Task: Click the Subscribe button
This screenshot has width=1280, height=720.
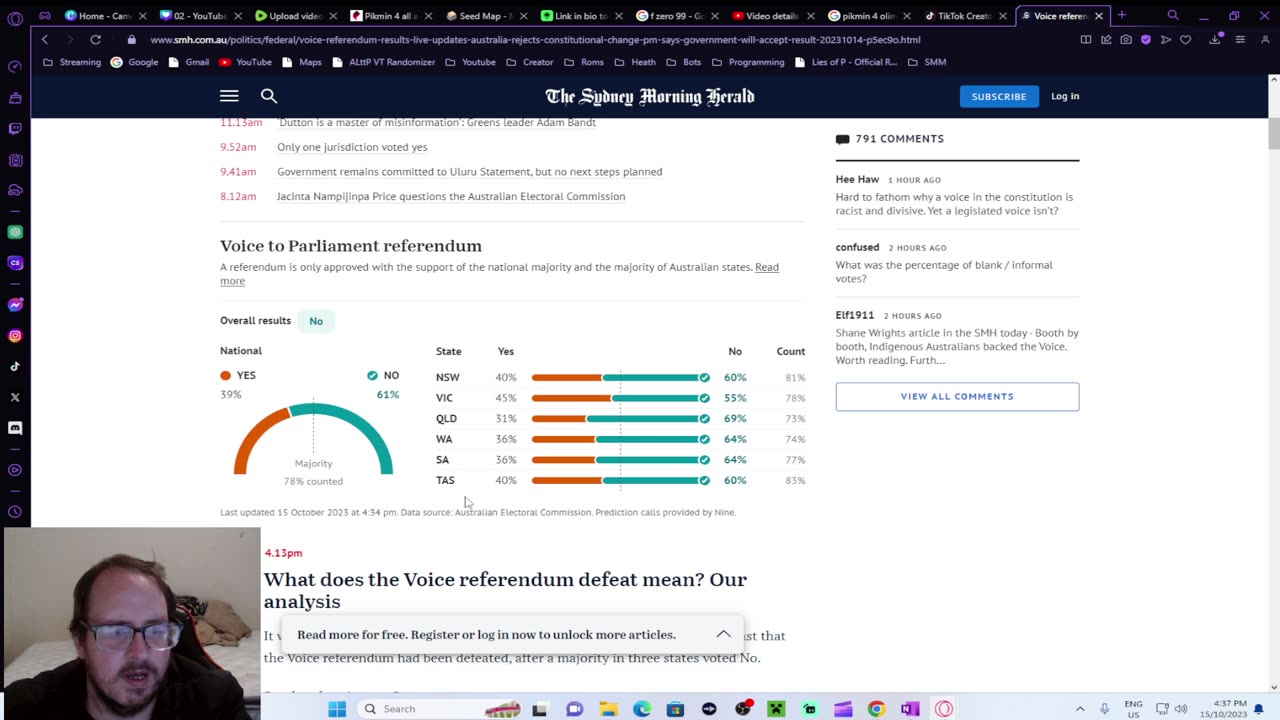Action: point(998,96)
